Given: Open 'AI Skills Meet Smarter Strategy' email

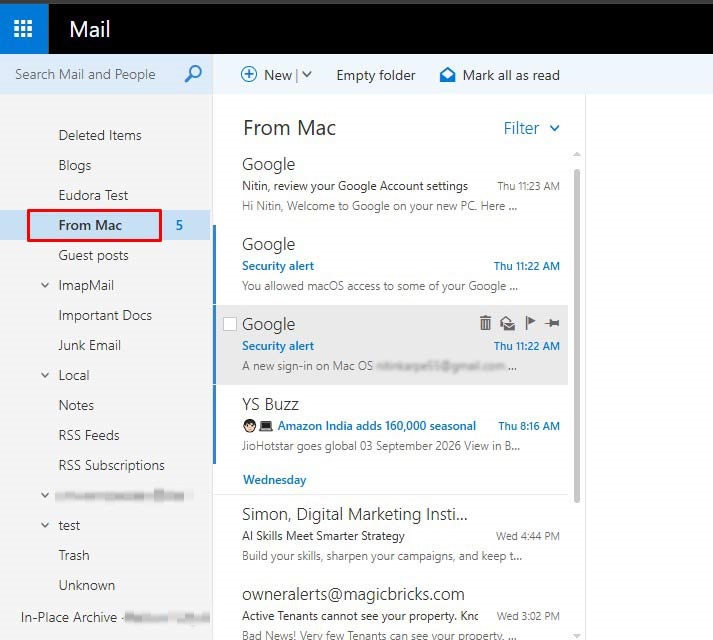Looking at the screenshot, I should pyautogui.click(x=391, y=535).
